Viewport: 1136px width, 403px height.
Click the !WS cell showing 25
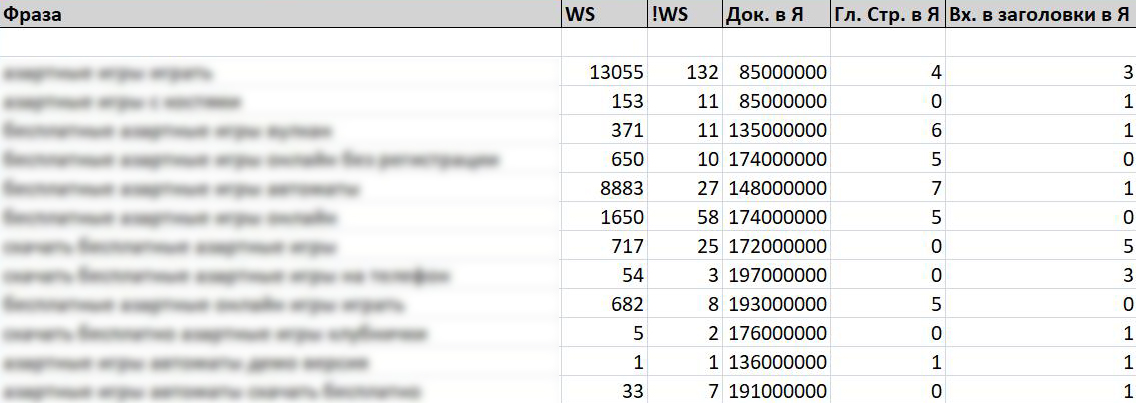685,246
